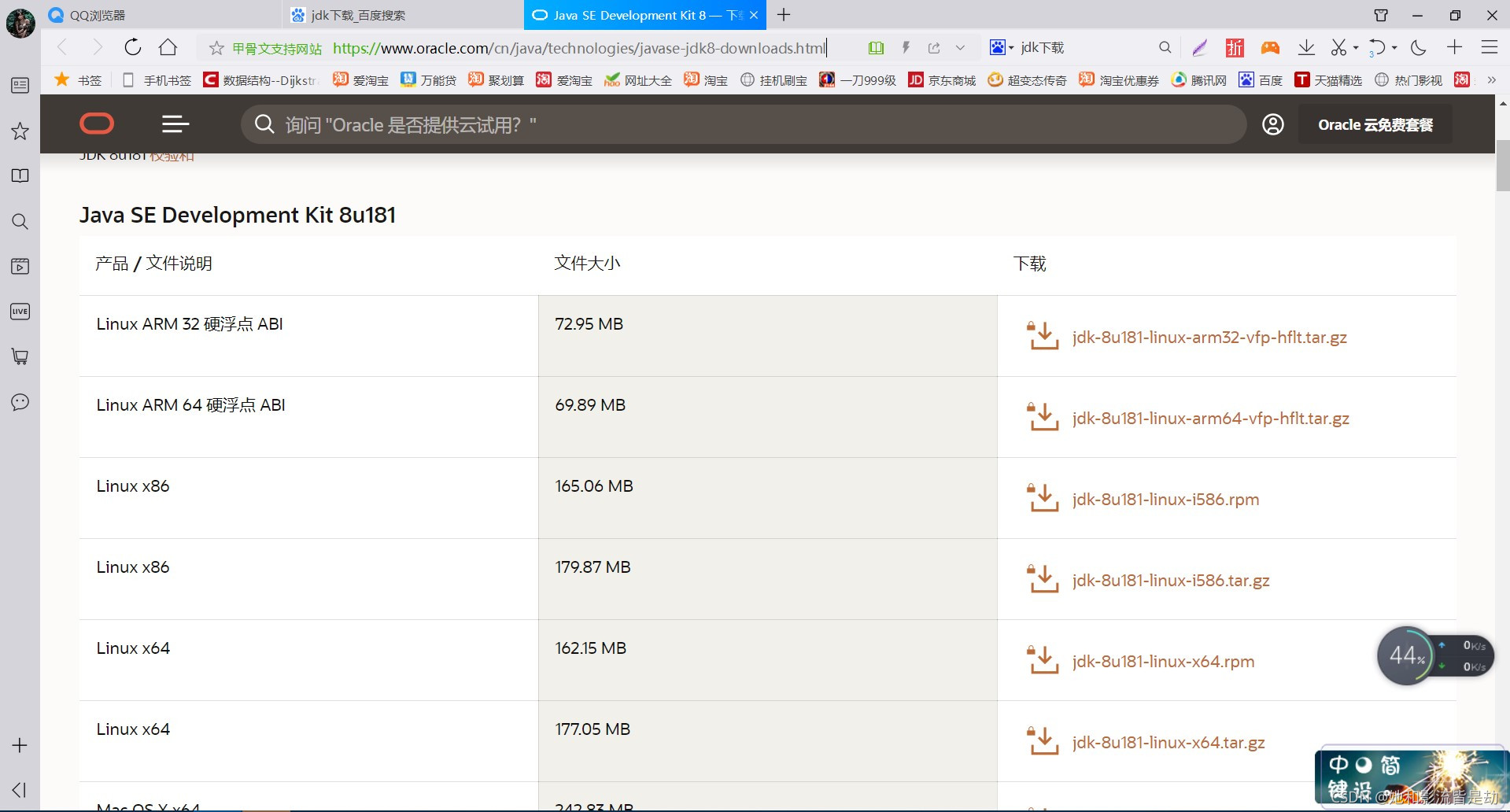Viewport: 1510px width, 812px height.
Task: Bookmark this page with the star icon
Action: click(216, 48)
